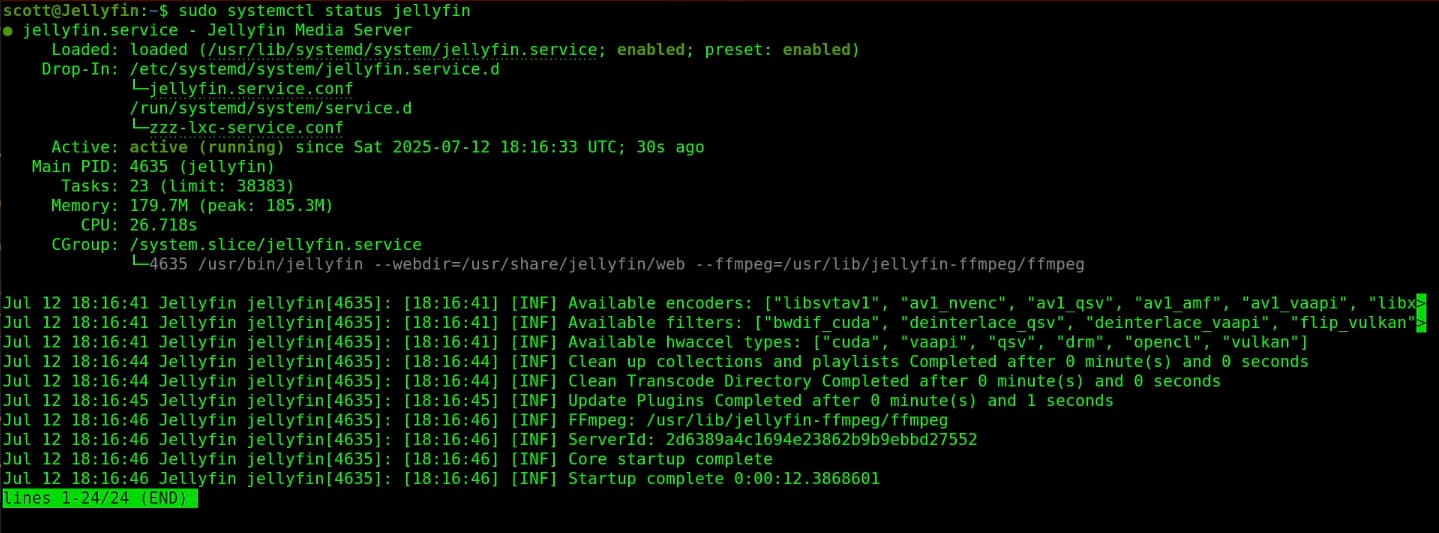Click the jellyfin.service unit file path link
The height and width of the screenshot is (533, 1439).
(x=398, y=50)
